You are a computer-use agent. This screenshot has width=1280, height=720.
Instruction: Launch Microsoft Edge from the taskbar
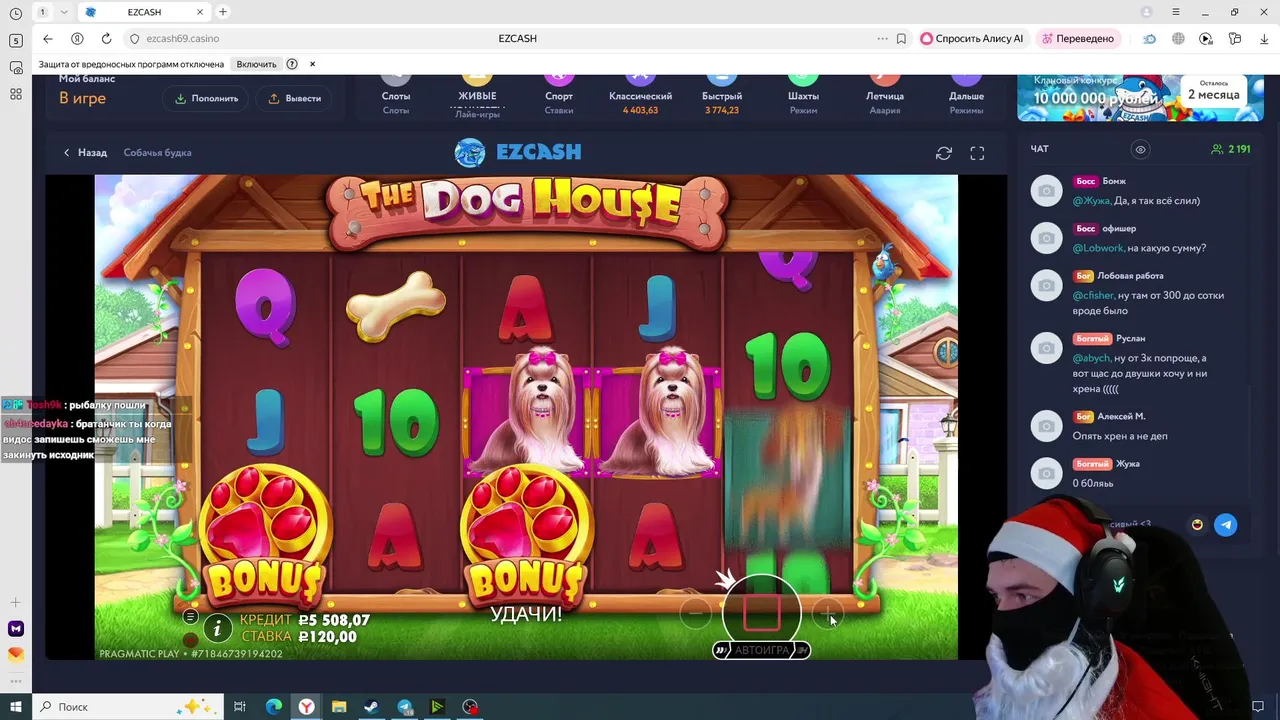pyautogui.click(x=273, y=707)
